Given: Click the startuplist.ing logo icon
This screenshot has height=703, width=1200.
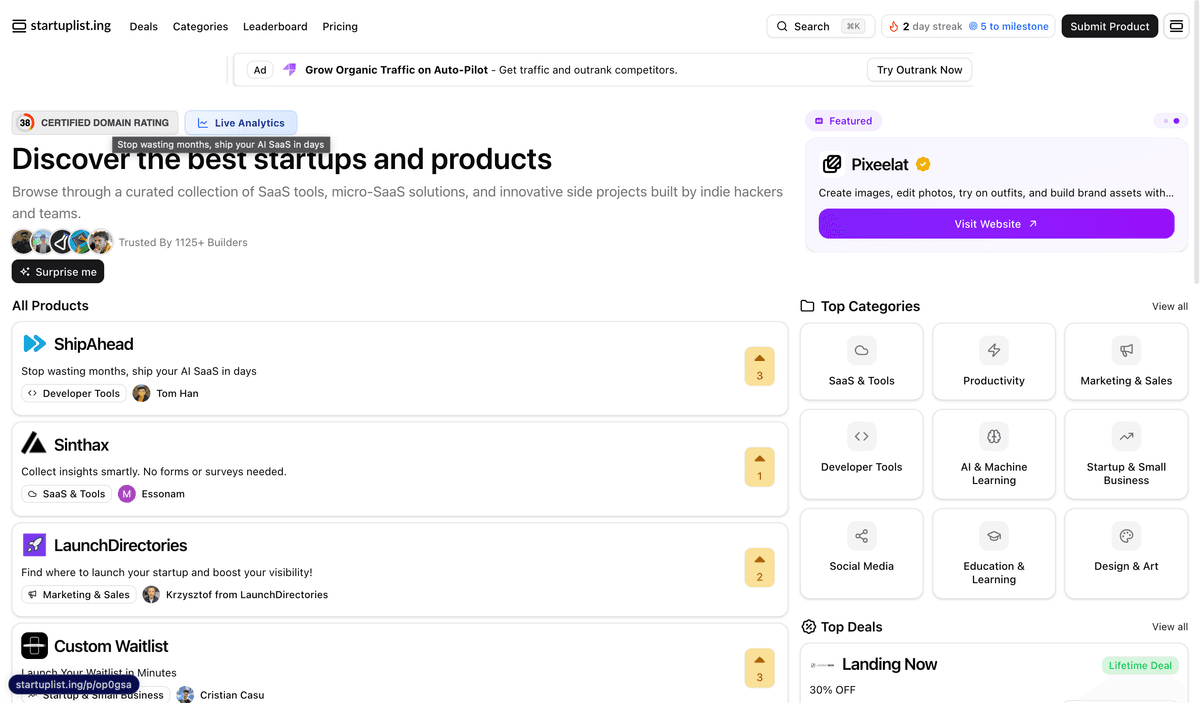Looking at the screenshot, I should tap(19, 27).
